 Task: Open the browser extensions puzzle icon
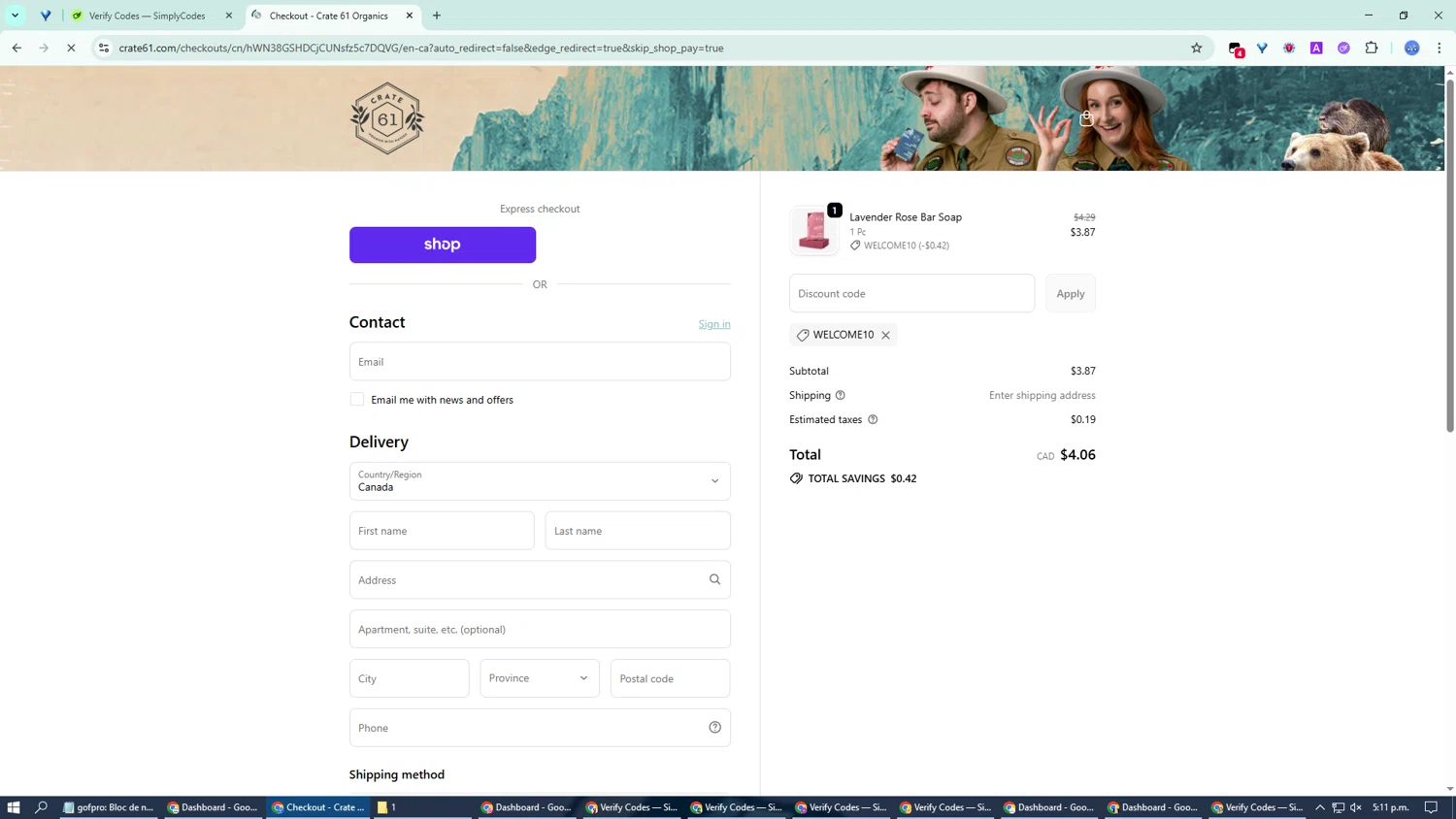[x=1372, y=48]
